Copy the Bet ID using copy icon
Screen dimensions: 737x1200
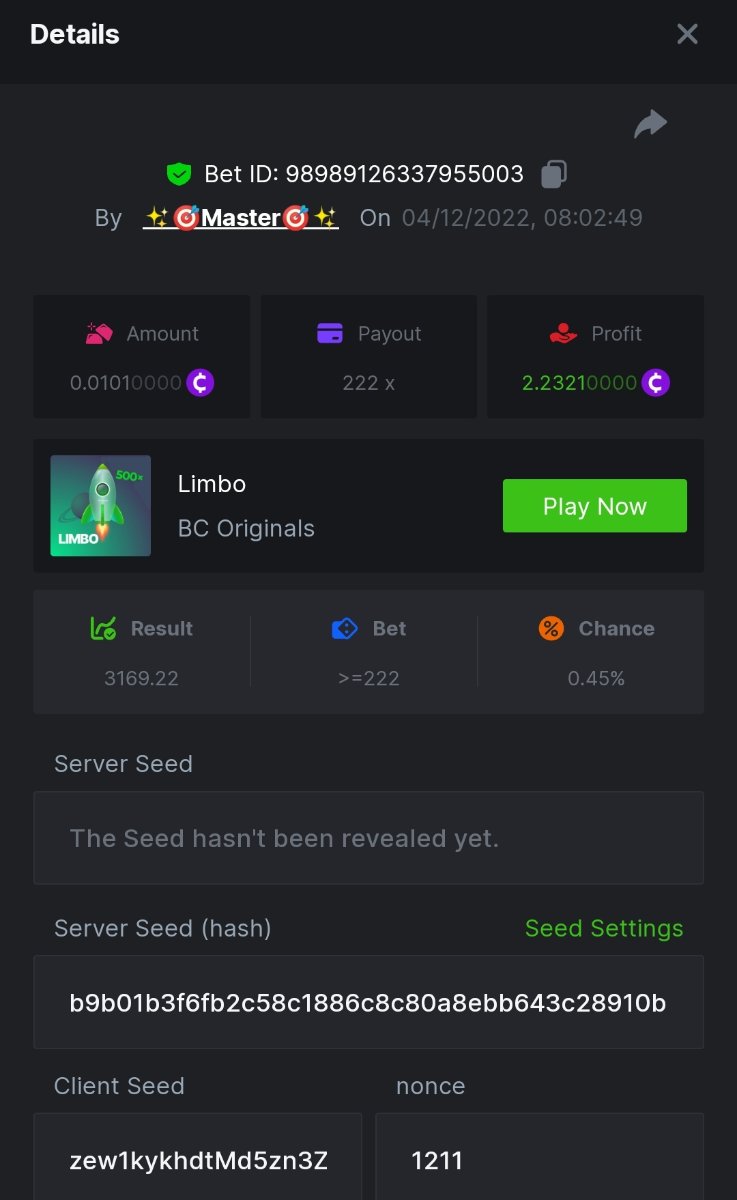[554, 174]
